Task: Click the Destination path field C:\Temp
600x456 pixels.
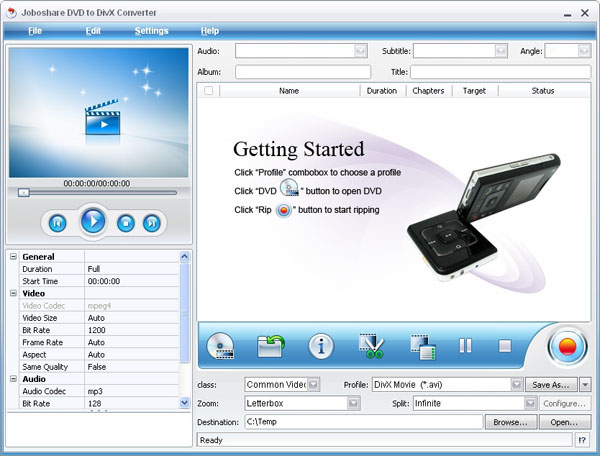Action: (364, 422)
